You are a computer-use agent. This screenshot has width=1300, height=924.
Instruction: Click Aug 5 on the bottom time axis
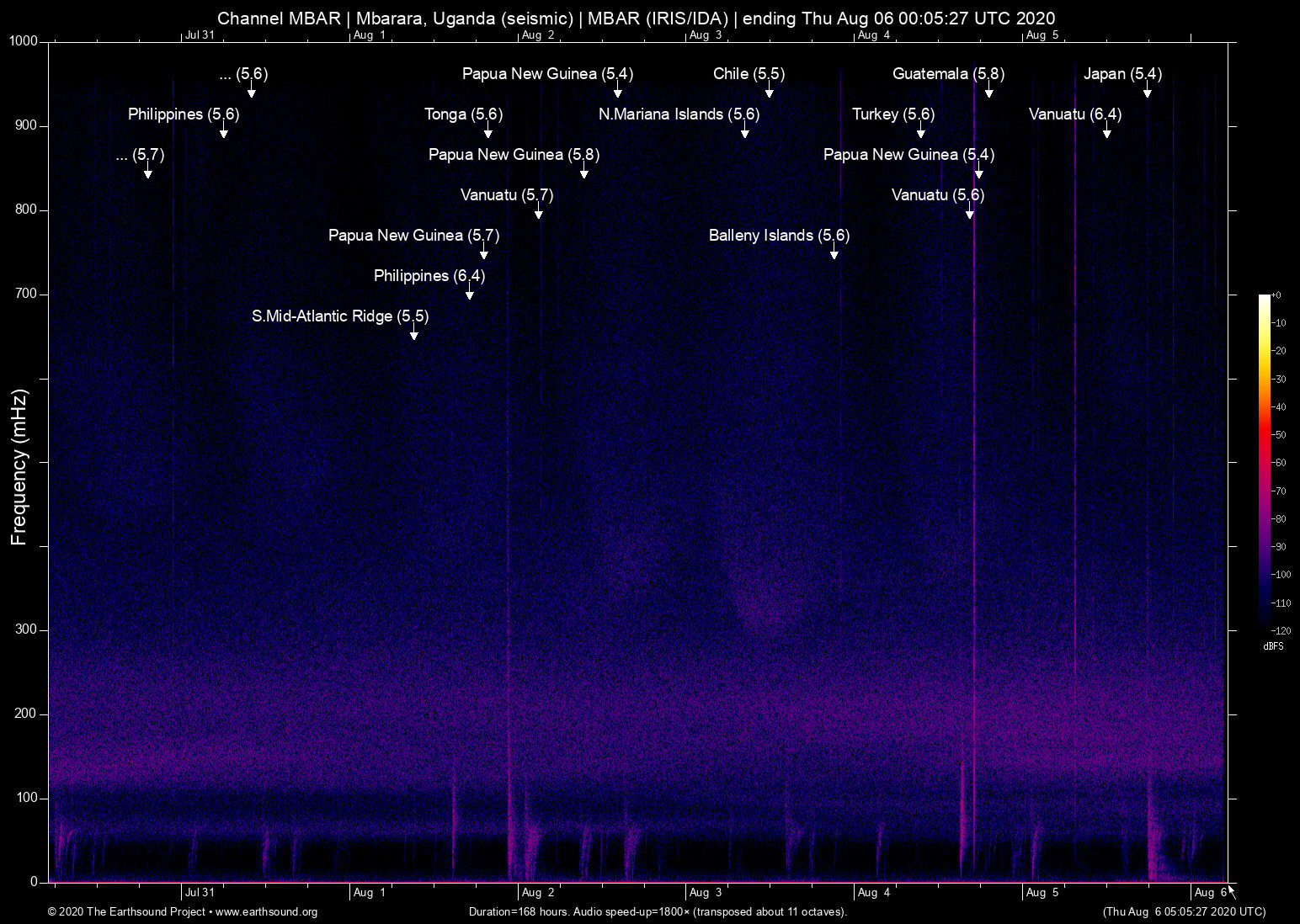click(1042, 893)
